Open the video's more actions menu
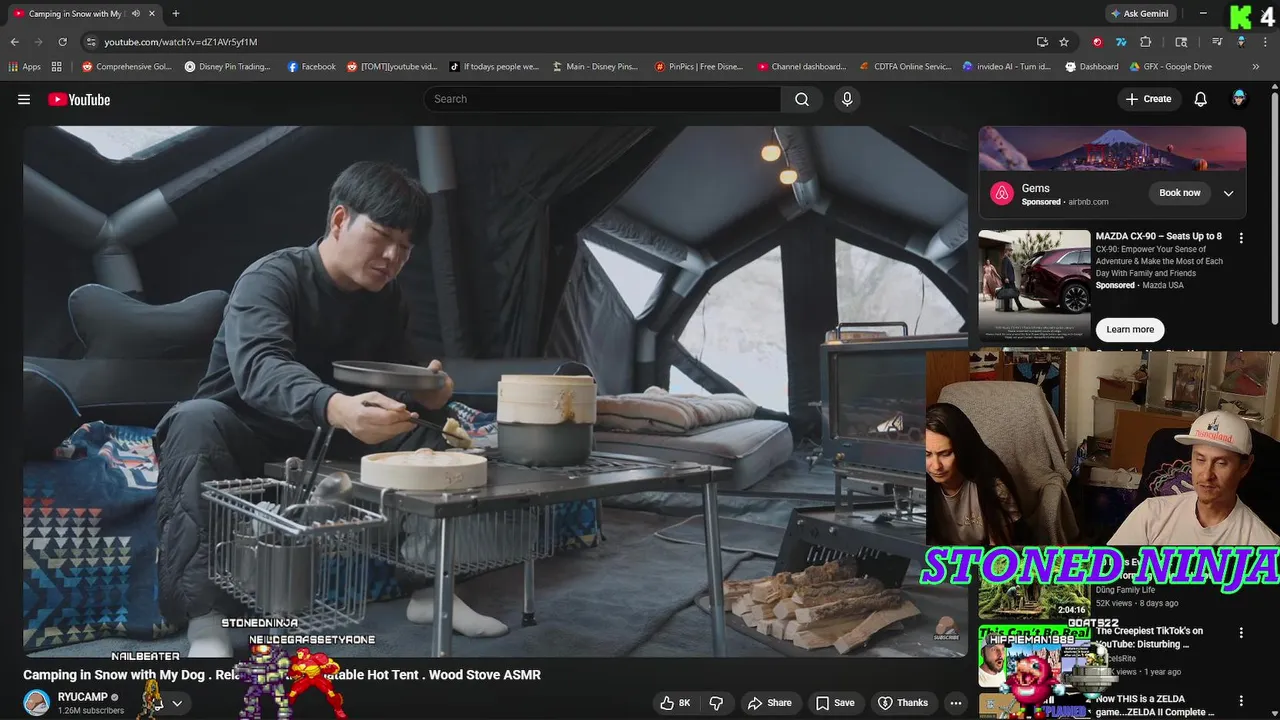Image resolution: width=1280 pixels, height=720 pixels. pyautogui.click(x=956, y=703)
